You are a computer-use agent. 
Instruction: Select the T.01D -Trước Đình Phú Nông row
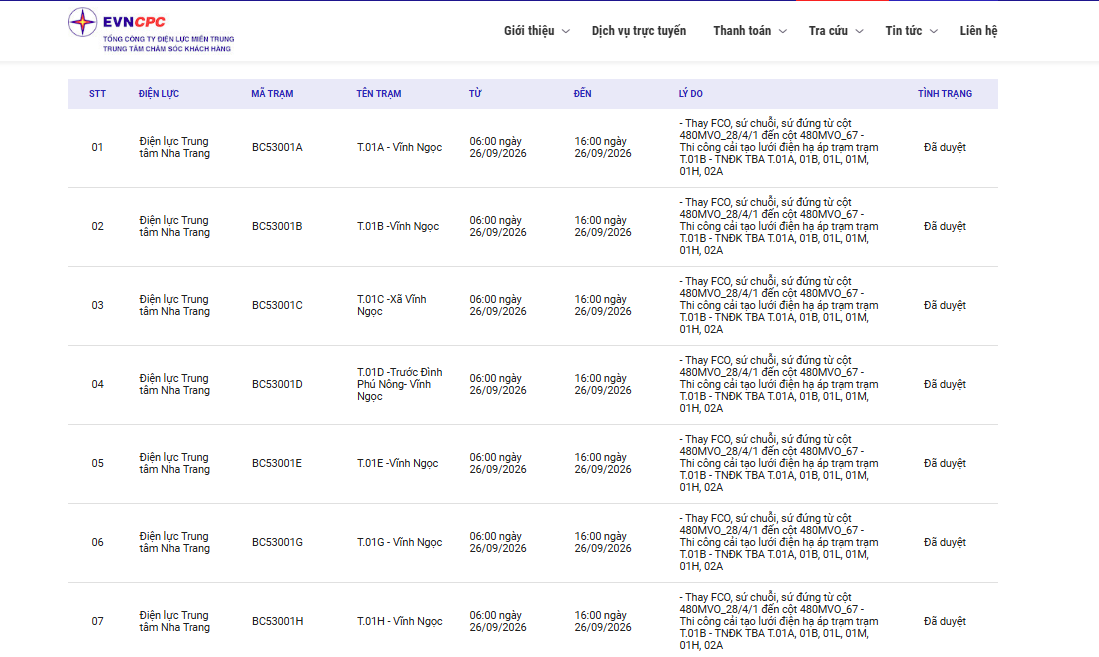[533, 384]
